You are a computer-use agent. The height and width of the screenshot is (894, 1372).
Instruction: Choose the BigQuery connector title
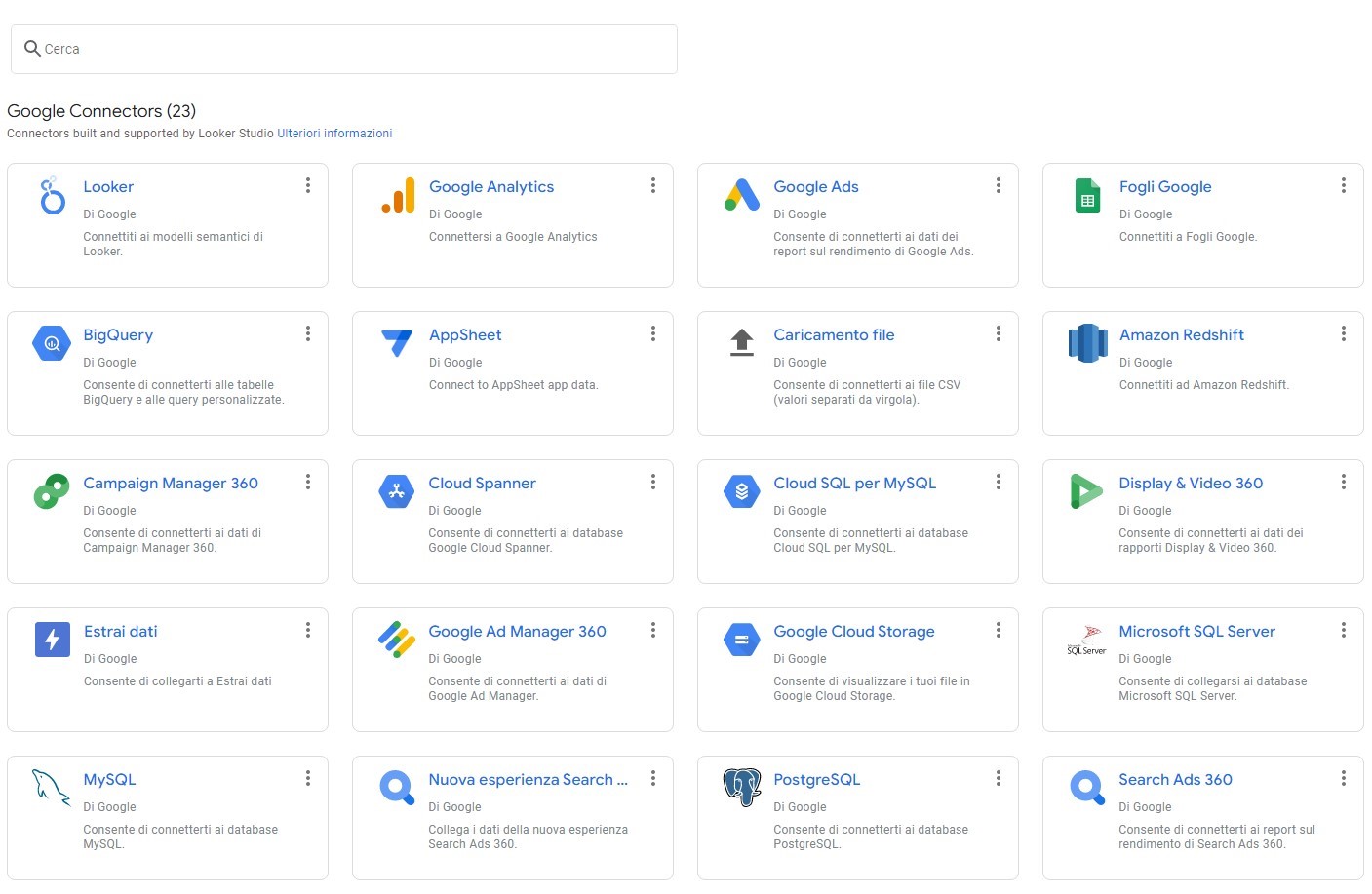118,334
